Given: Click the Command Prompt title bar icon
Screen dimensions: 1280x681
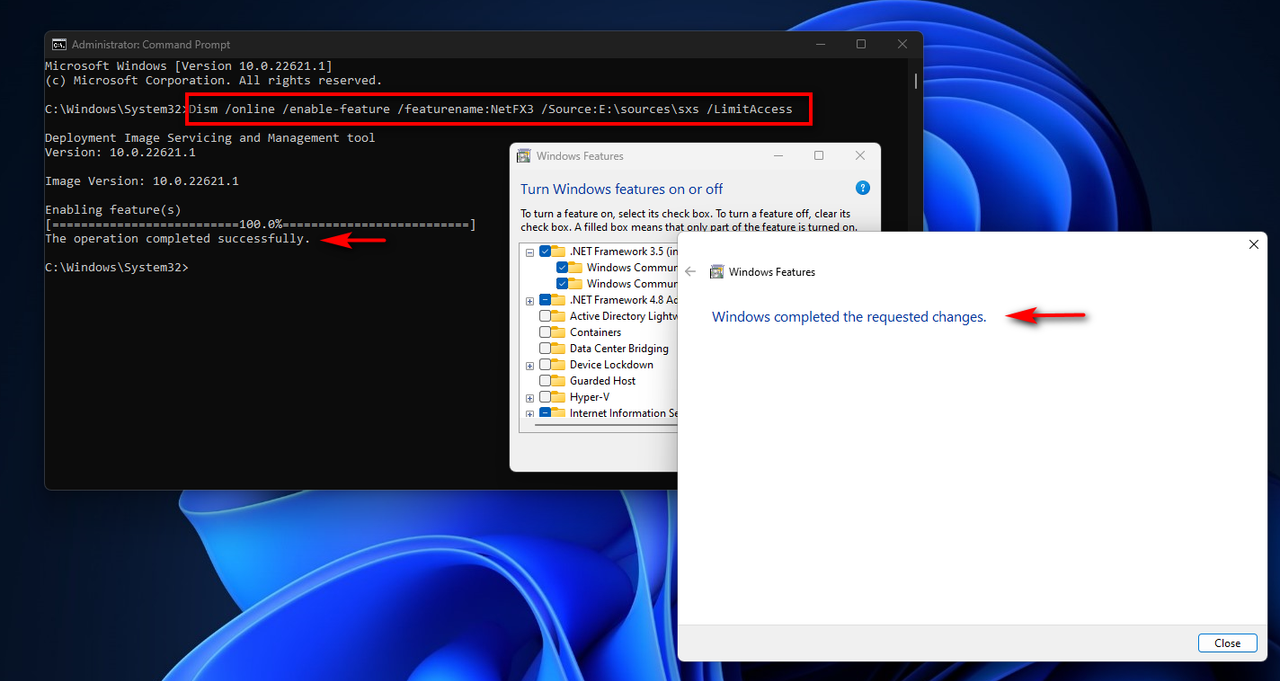Looking at the screenshot, I should (x=59, y=44).
